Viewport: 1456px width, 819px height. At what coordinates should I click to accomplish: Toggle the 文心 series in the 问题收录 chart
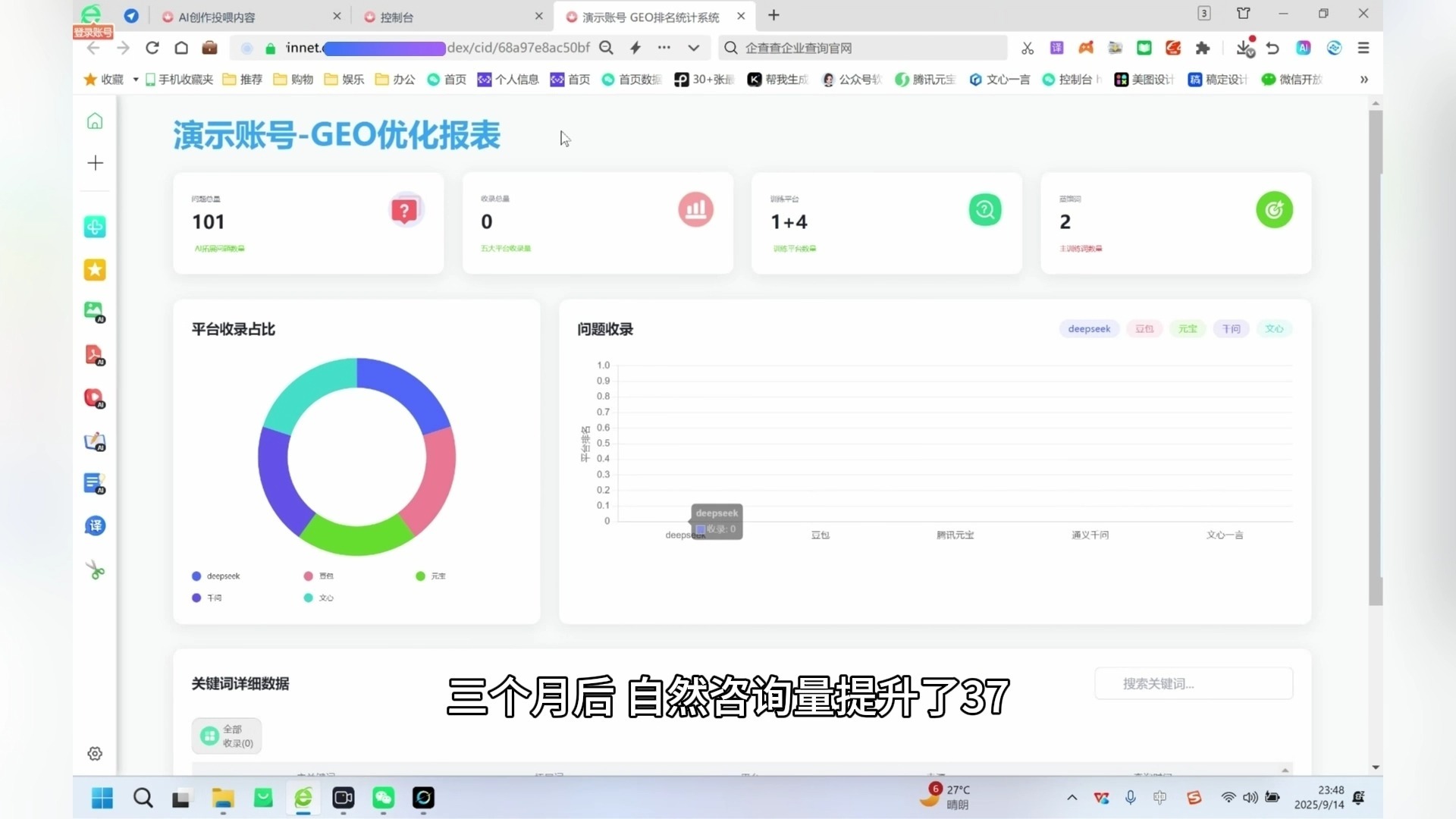tap(1274, 329)
